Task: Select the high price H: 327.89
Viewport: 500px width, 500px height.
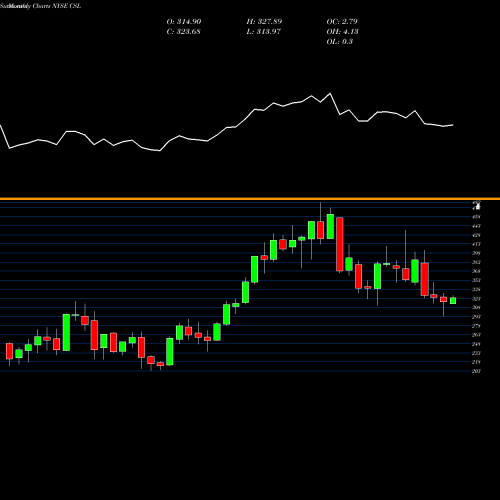Action: (x=264, y=21)
